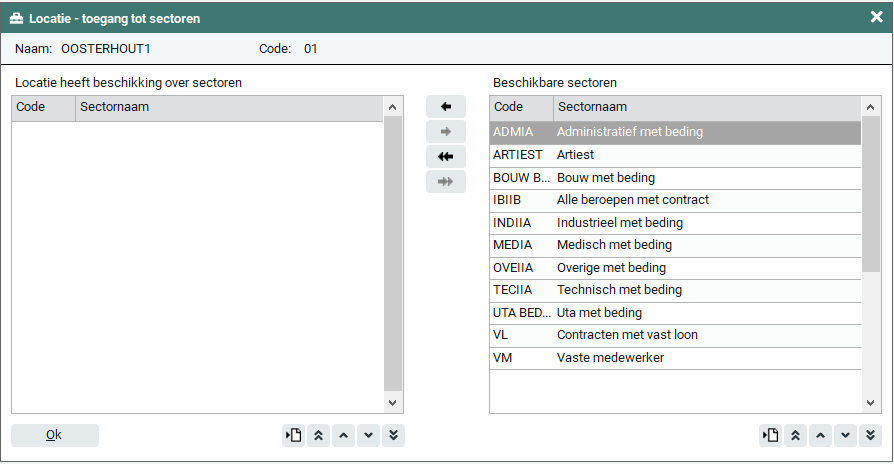
Task: Close the Locatie dialog window
Action: pyautogui.click(x=876, y=17)
